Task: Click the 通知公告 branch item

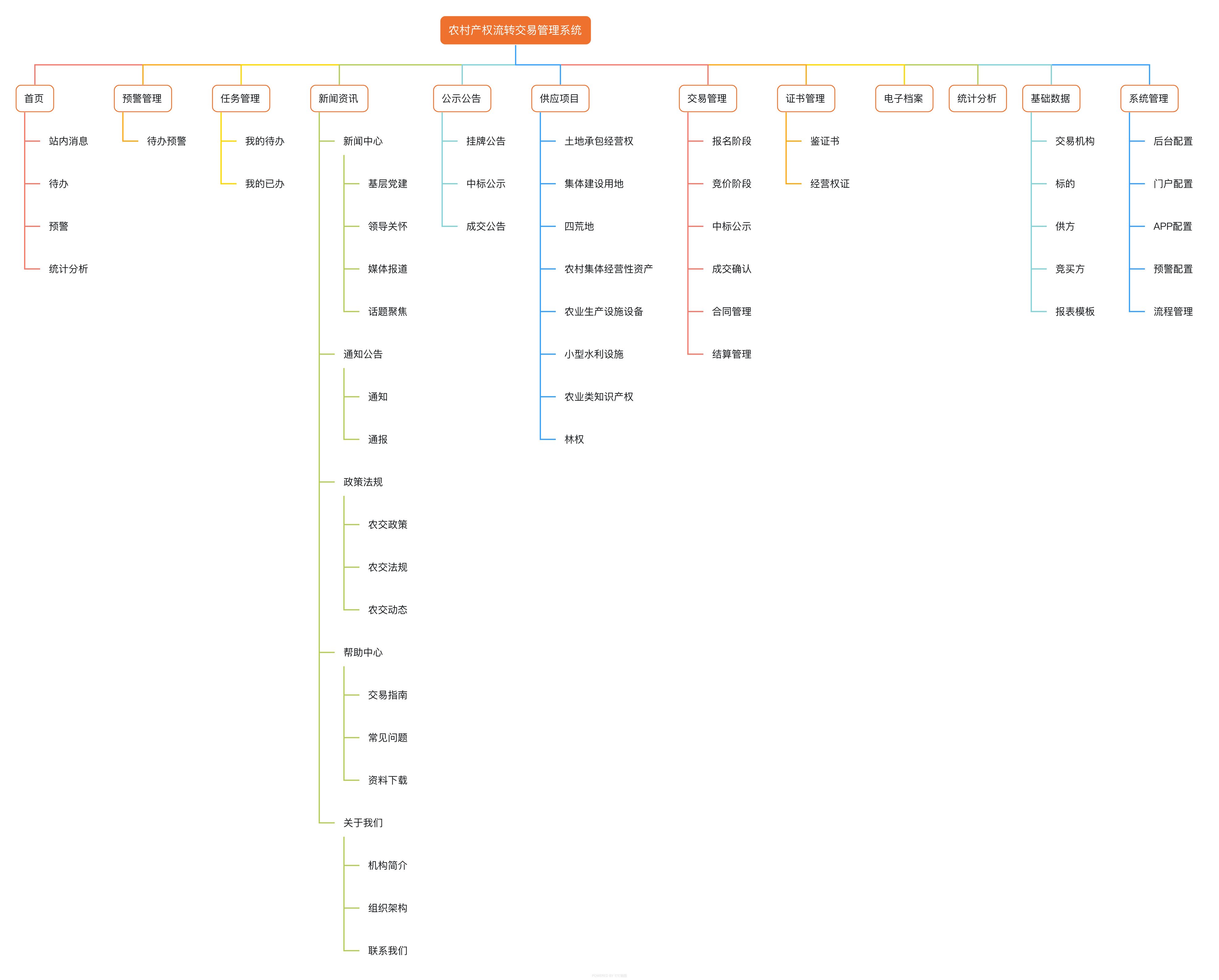Action: pyautogui.click(x=362, y=354)
